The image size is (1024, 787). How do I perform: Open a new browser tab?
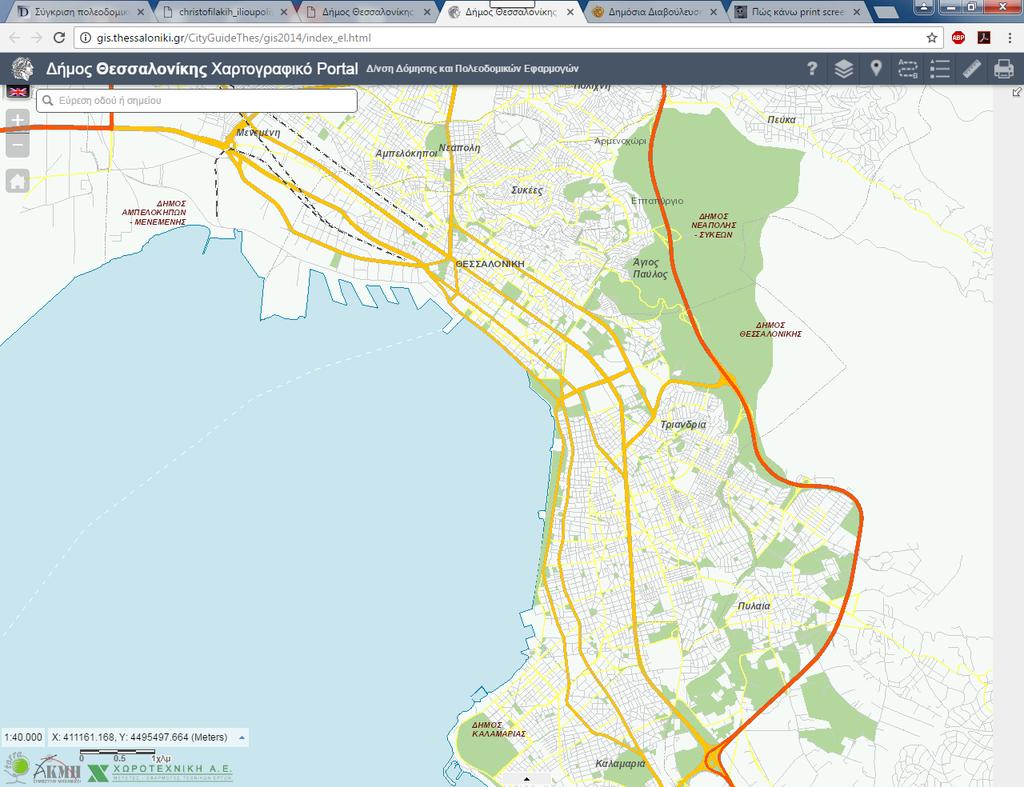tap(886, 12)
